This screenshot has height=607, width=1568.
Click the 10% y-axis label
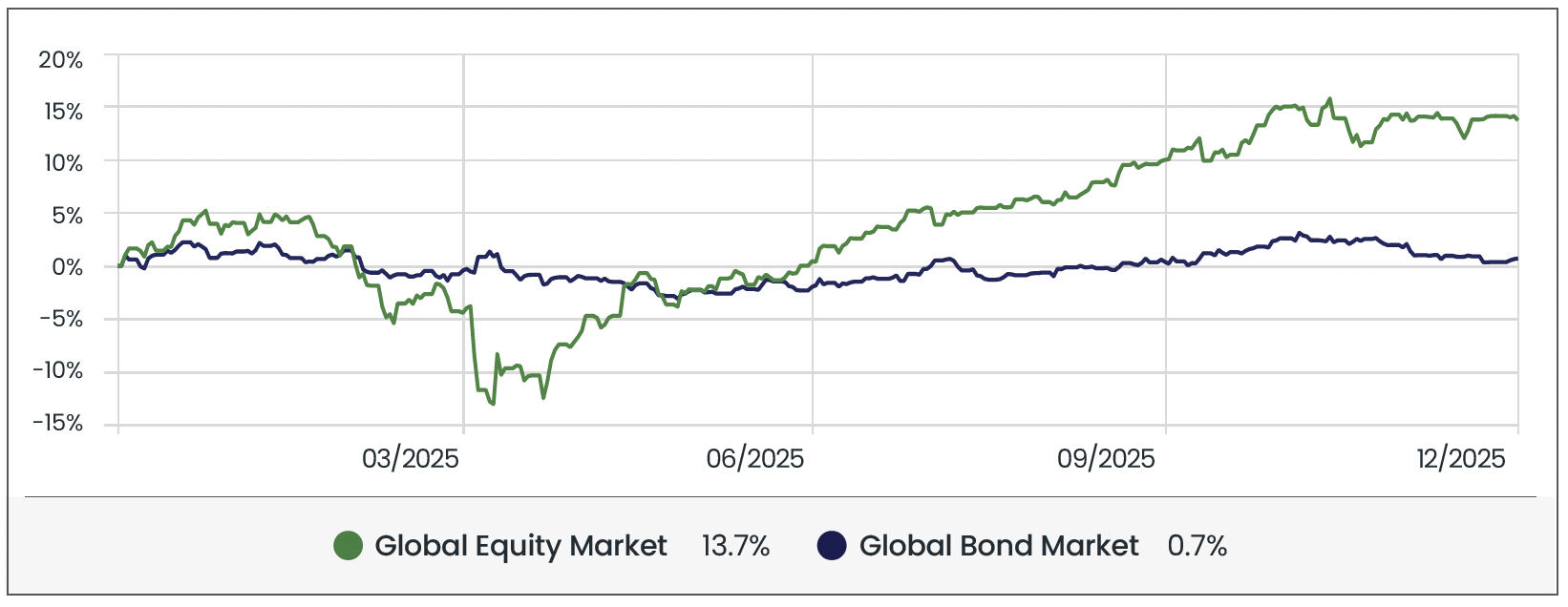61,163
